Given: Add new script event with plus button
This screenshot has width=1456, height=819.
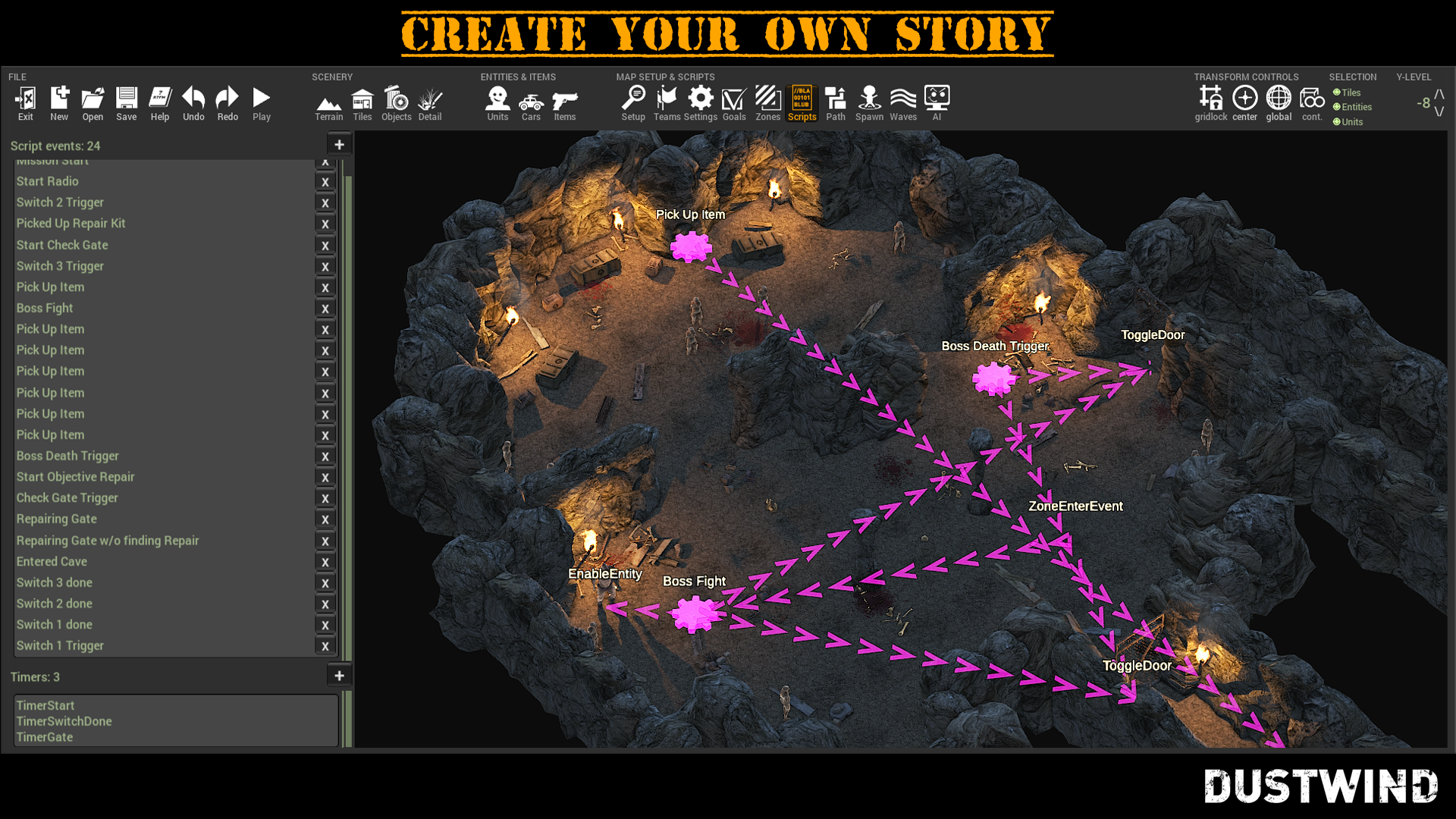Looking at the screenshot, I should pyautogui.click(x=339, y=144).
